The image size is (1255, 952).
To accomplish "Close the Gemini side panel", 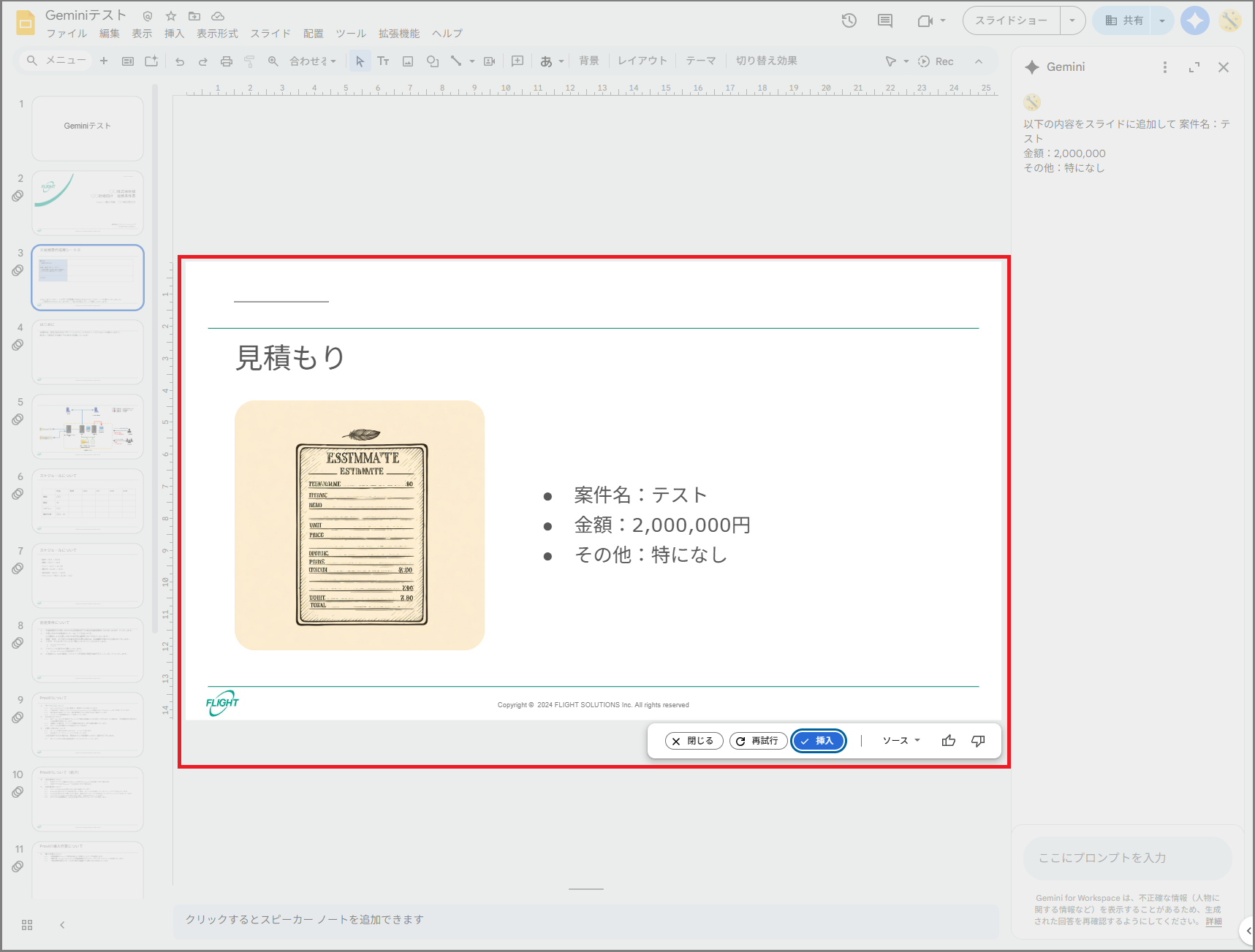I will [x=1224, y=67].
